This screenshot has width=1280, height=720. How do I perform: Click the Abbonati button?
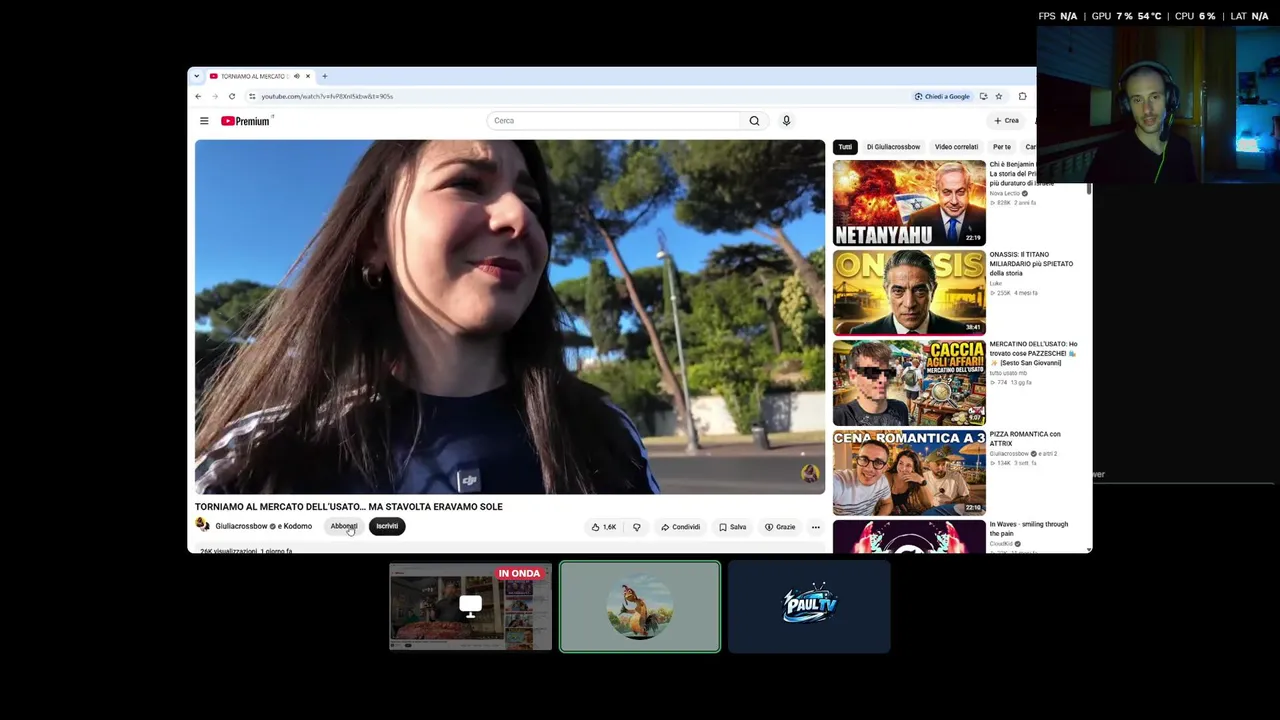tap(344, 526)
